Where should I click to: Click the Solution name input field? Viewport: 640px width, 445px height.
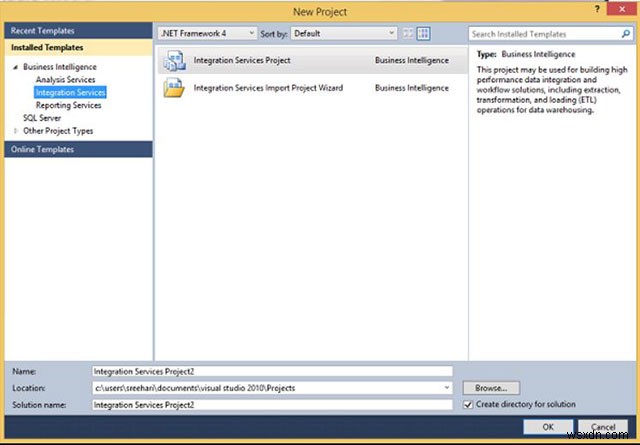[272, 405]
